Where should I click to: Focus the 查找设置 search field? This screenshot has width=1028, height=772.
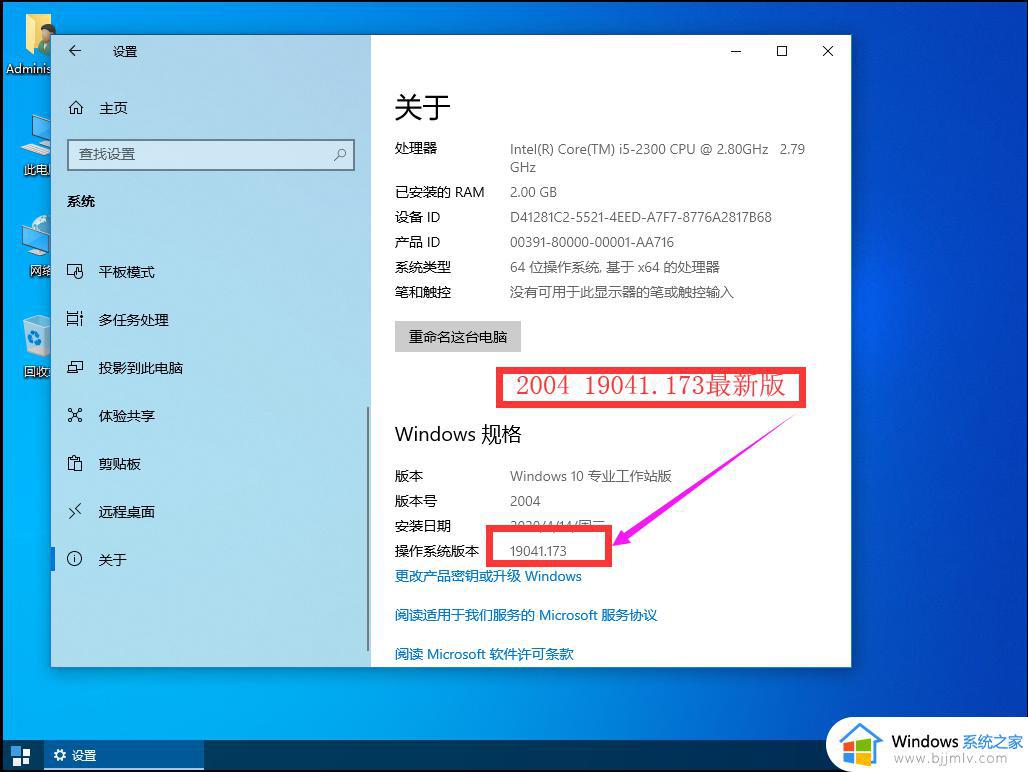pos(210,155)
